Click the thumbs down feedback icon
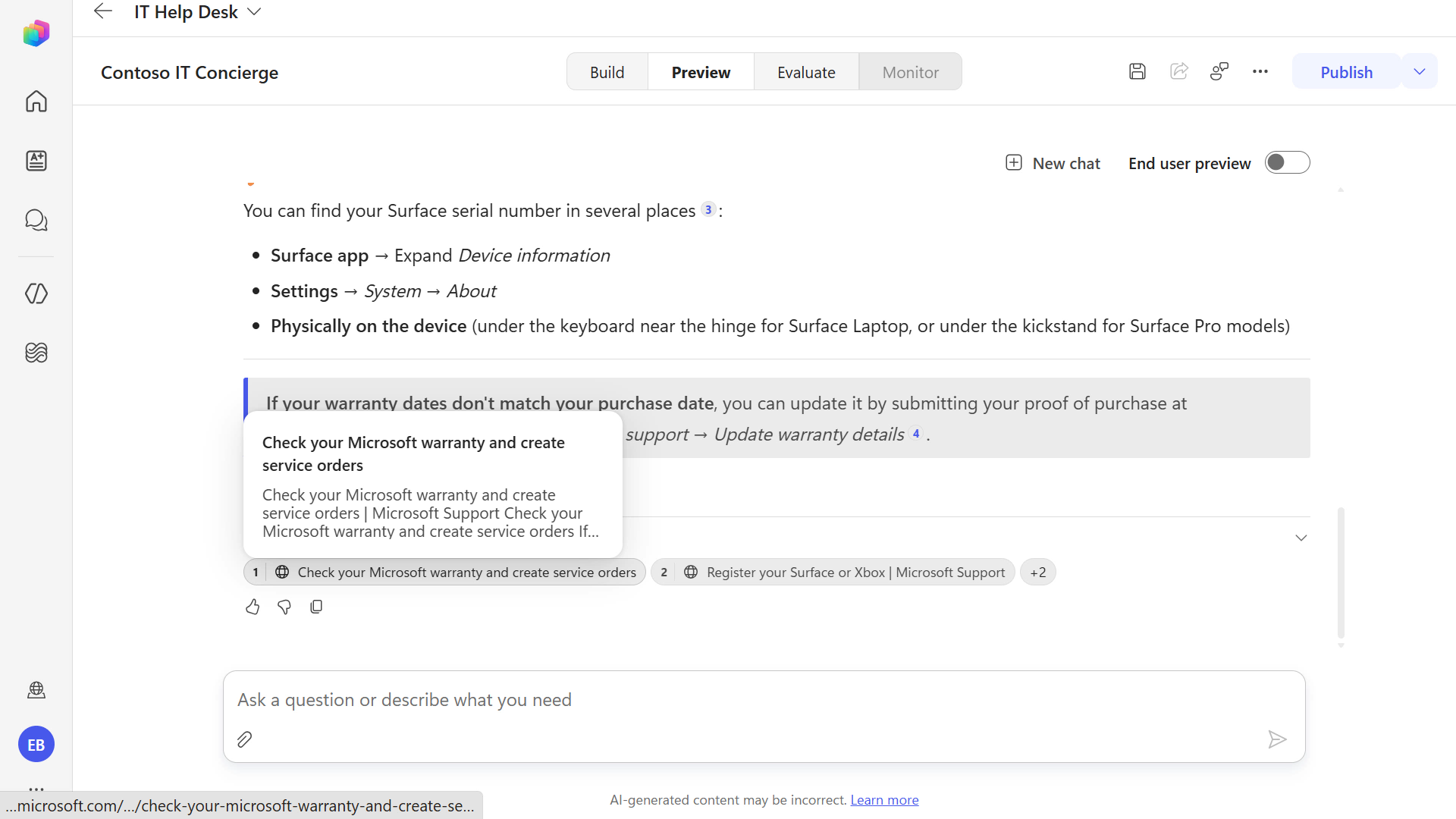 click(284, 607)
